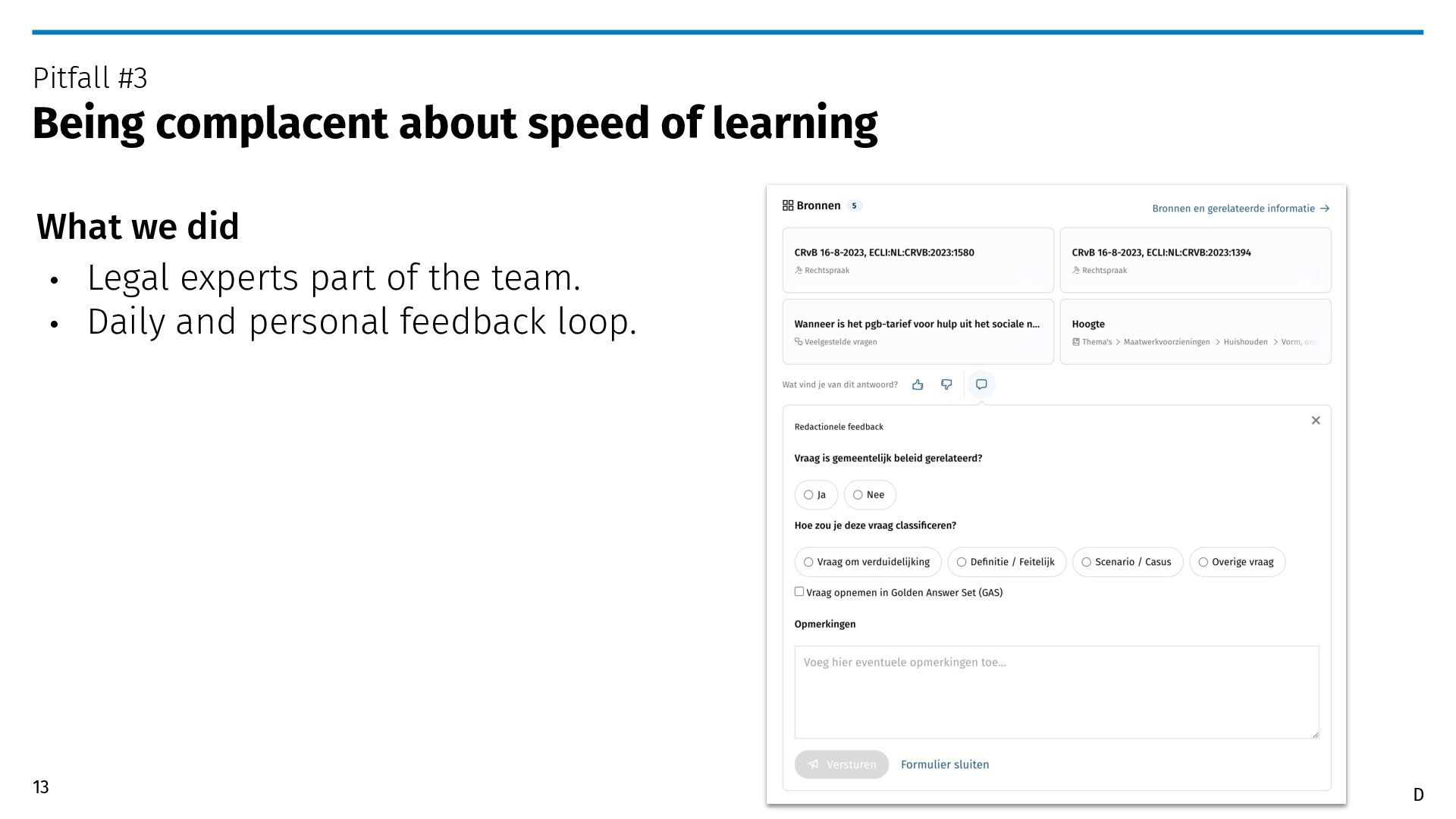Click the Veelgestelde vragen icon

coord(799,342)
